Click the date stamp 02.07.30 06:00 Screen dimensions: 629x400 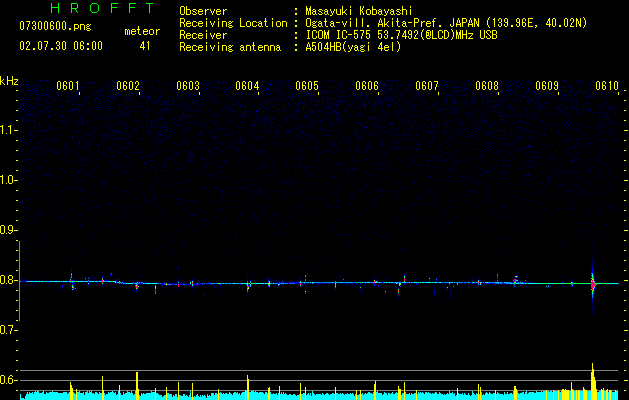point(61,46)
